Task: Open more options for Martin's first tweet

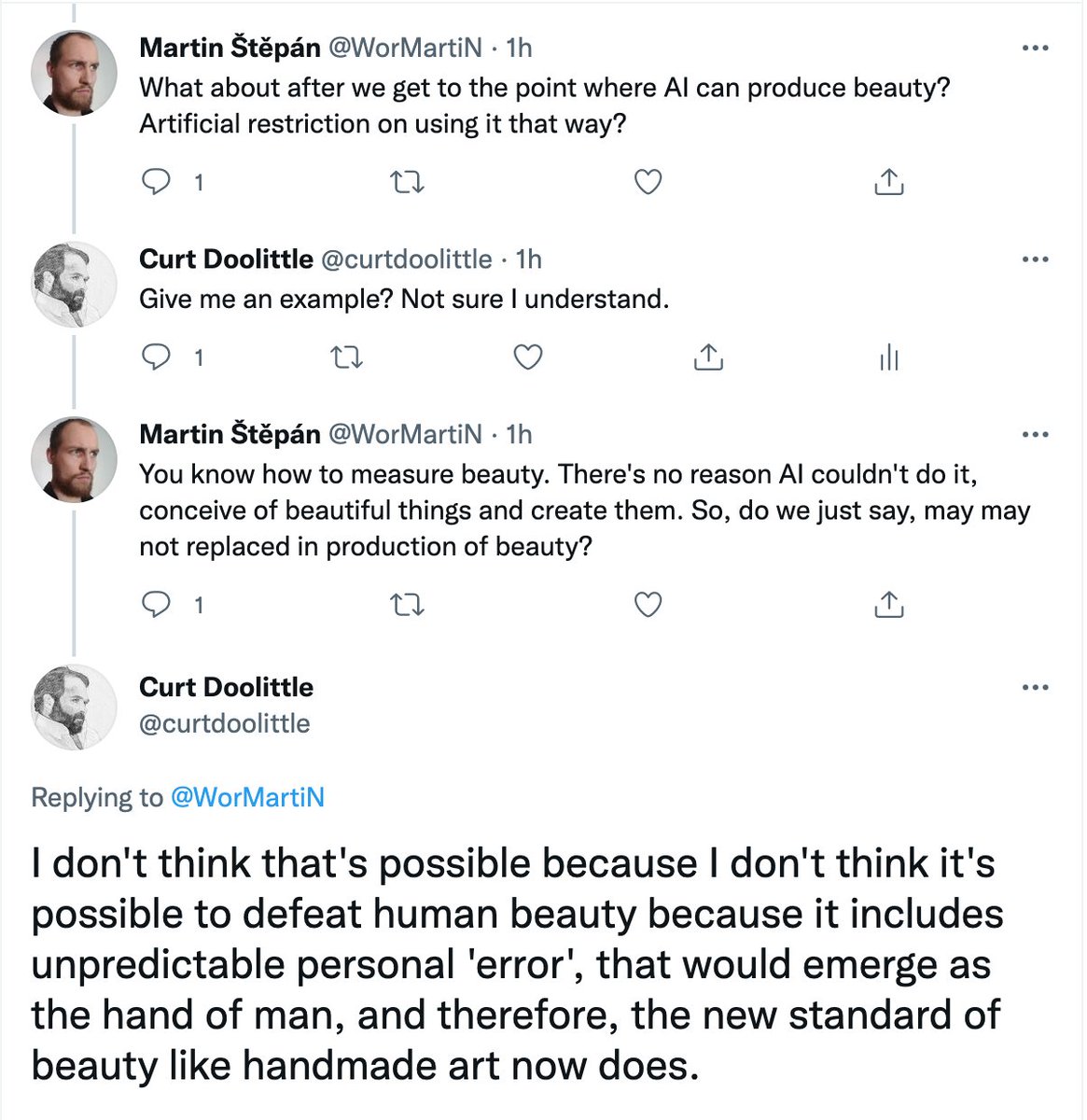Action: [x=1036, y=48]
